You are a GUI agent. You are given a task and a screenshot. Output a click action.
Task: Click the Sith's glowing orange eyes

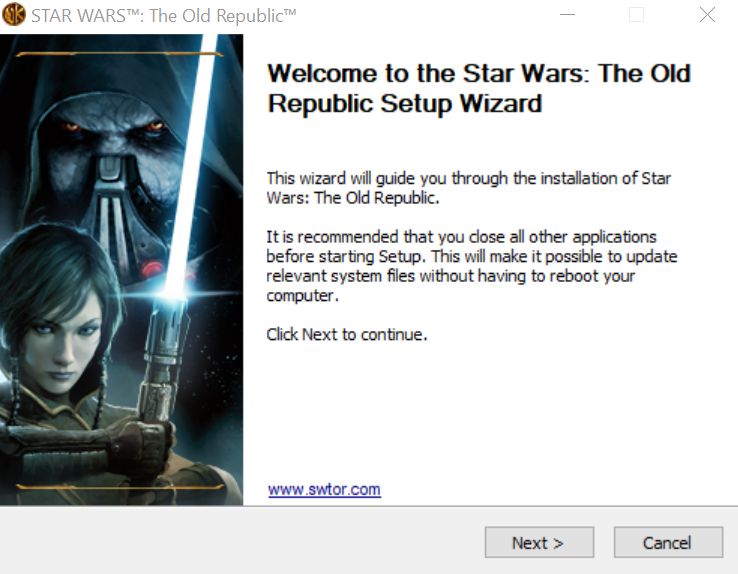coord(113,127)
